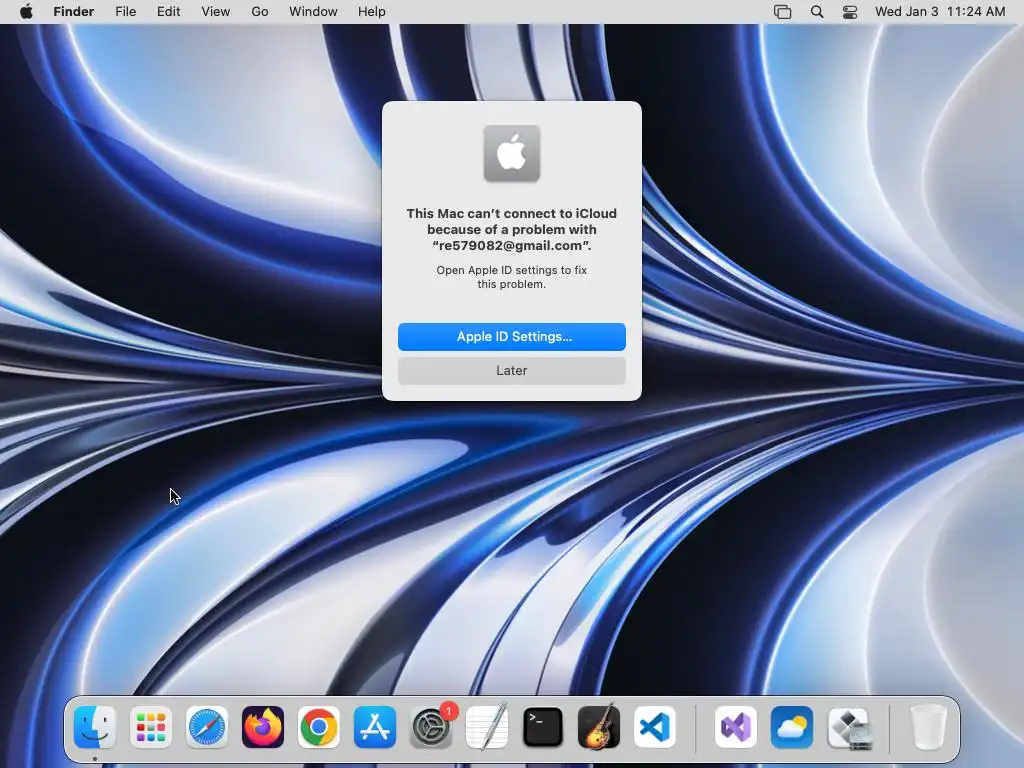
Task: Launch Visual Studio (purple icon)
Action: 736,727
